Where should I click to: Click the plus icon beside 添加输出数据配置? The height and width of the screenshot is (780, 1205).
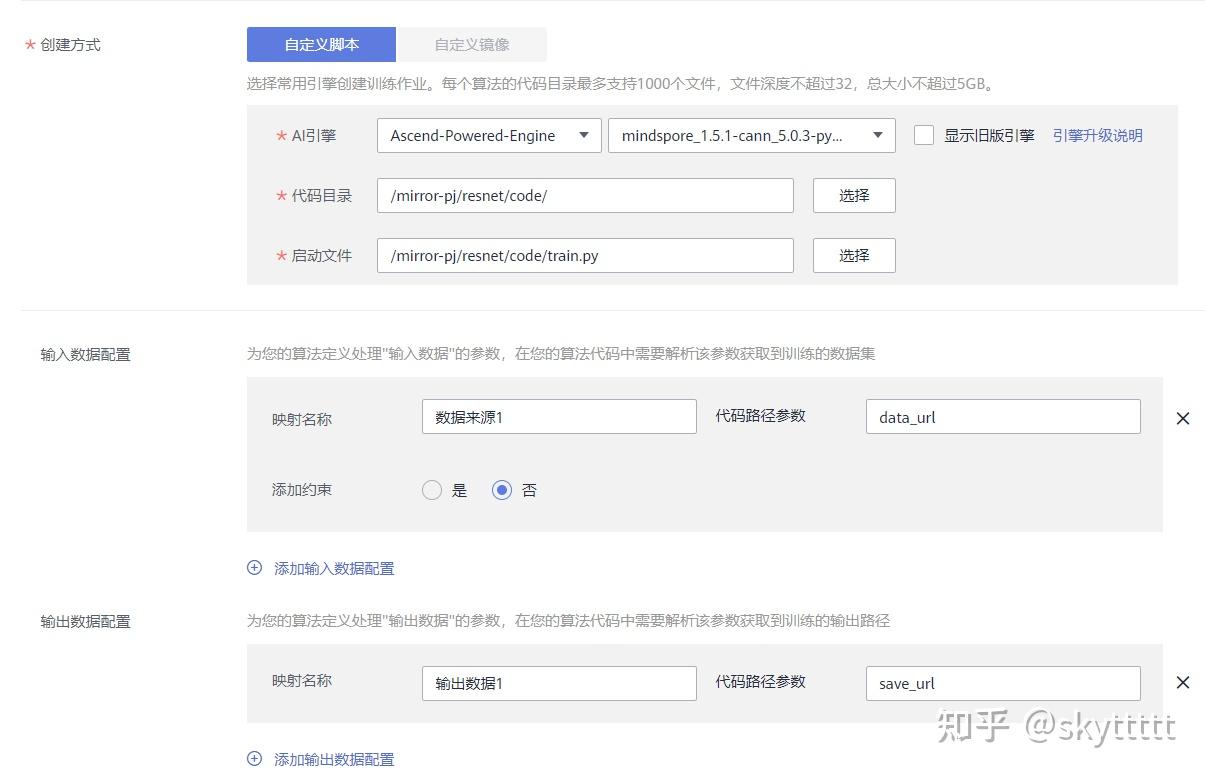click(x=254, y=760)
